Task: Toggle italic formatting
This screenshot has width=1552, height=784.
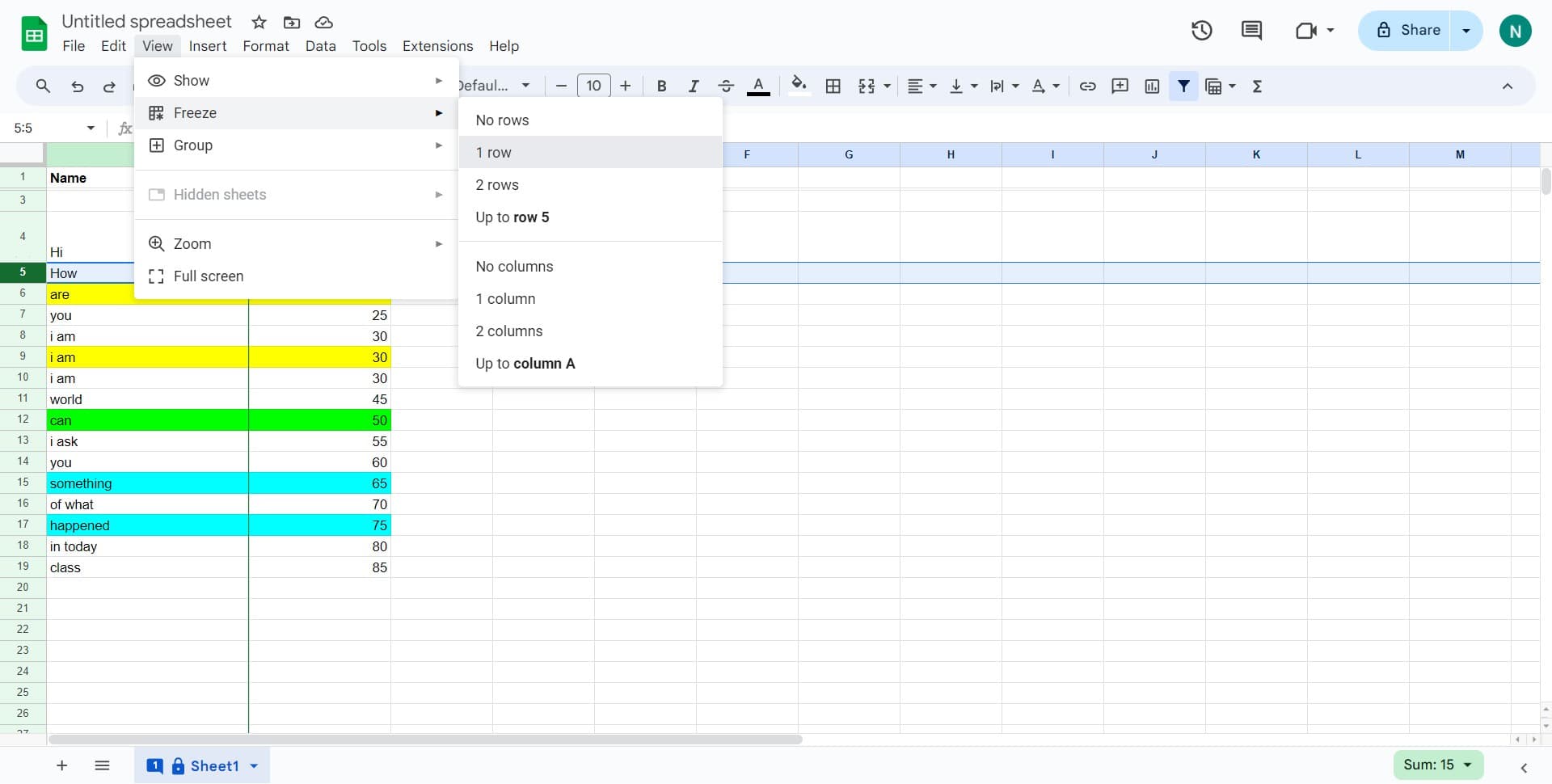Action: (x=693, y=86)
